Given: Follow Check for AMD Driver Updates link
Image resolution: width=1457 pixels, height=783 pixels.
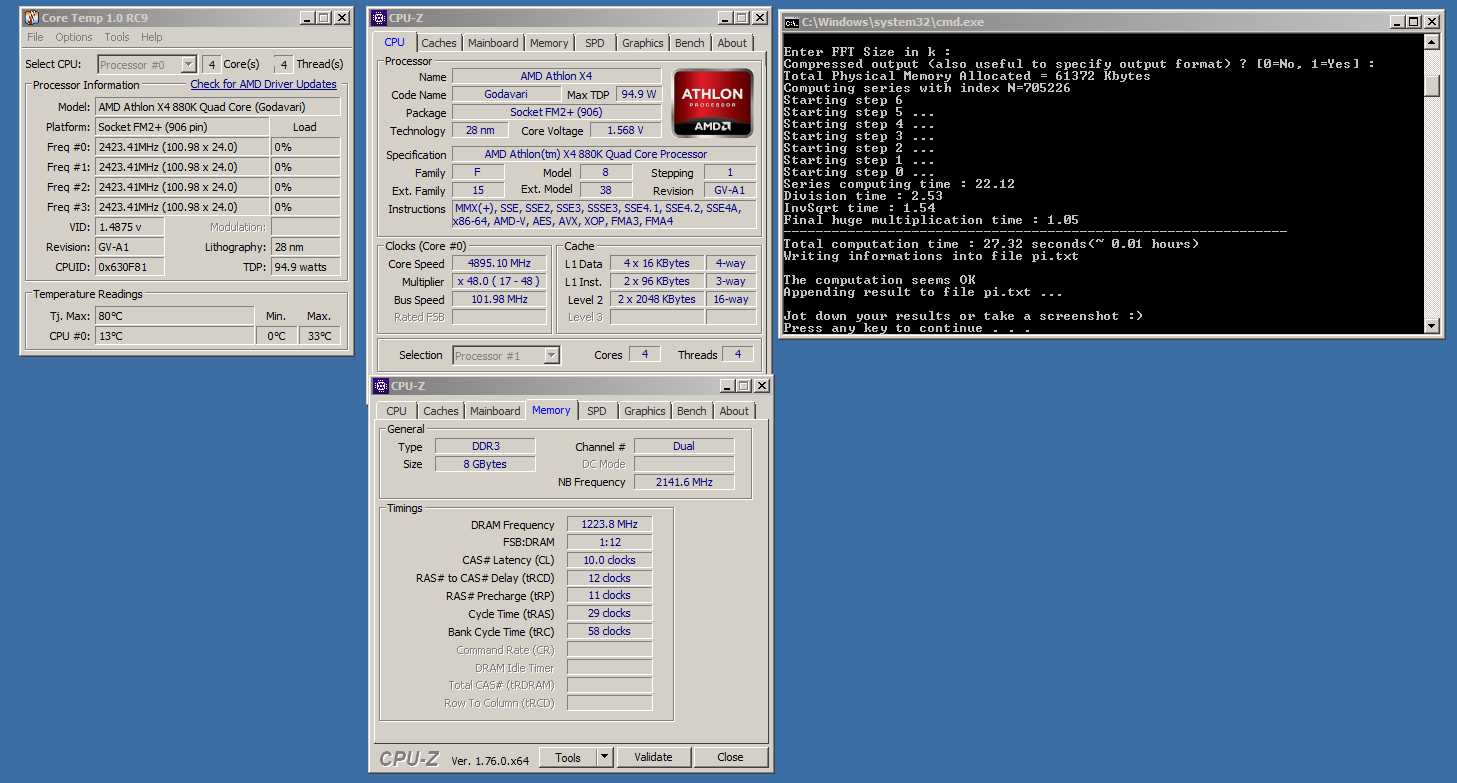Looking at the screenshot, I should [264, 84].
